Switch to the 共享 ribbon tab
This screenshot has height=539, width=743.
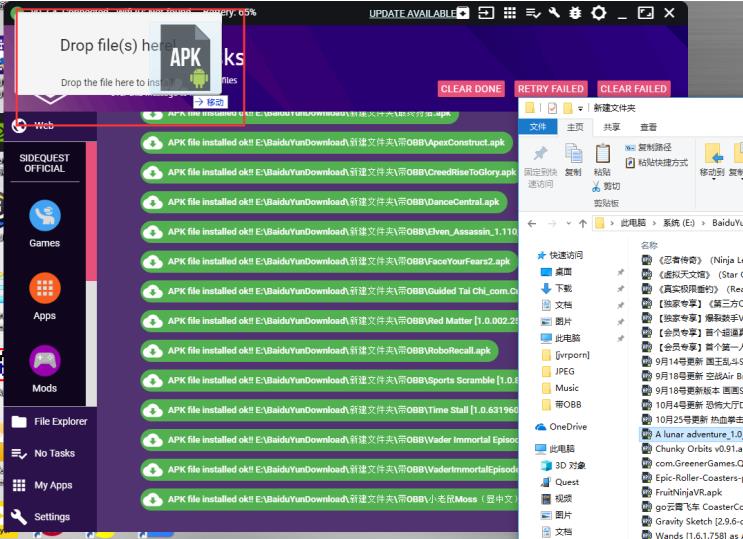pyautogui.click(x=612, y=127)
